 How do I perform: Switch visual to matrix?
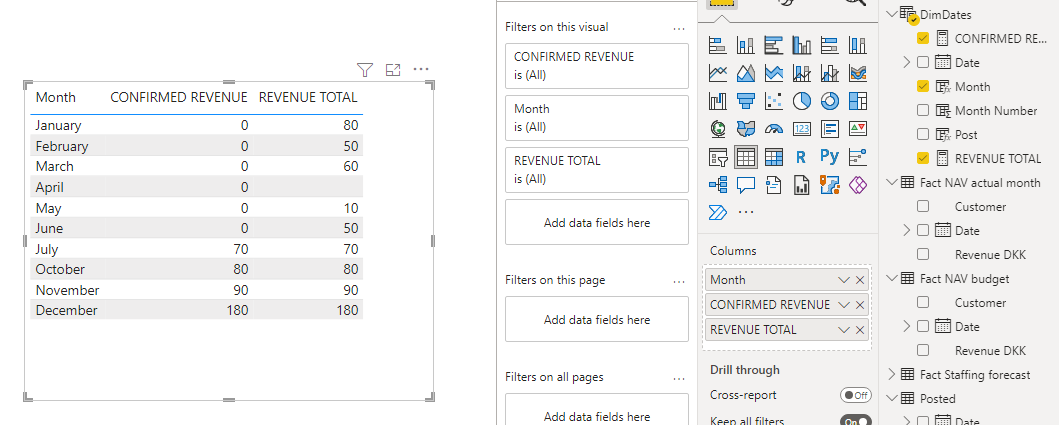[x=773, y=157]
